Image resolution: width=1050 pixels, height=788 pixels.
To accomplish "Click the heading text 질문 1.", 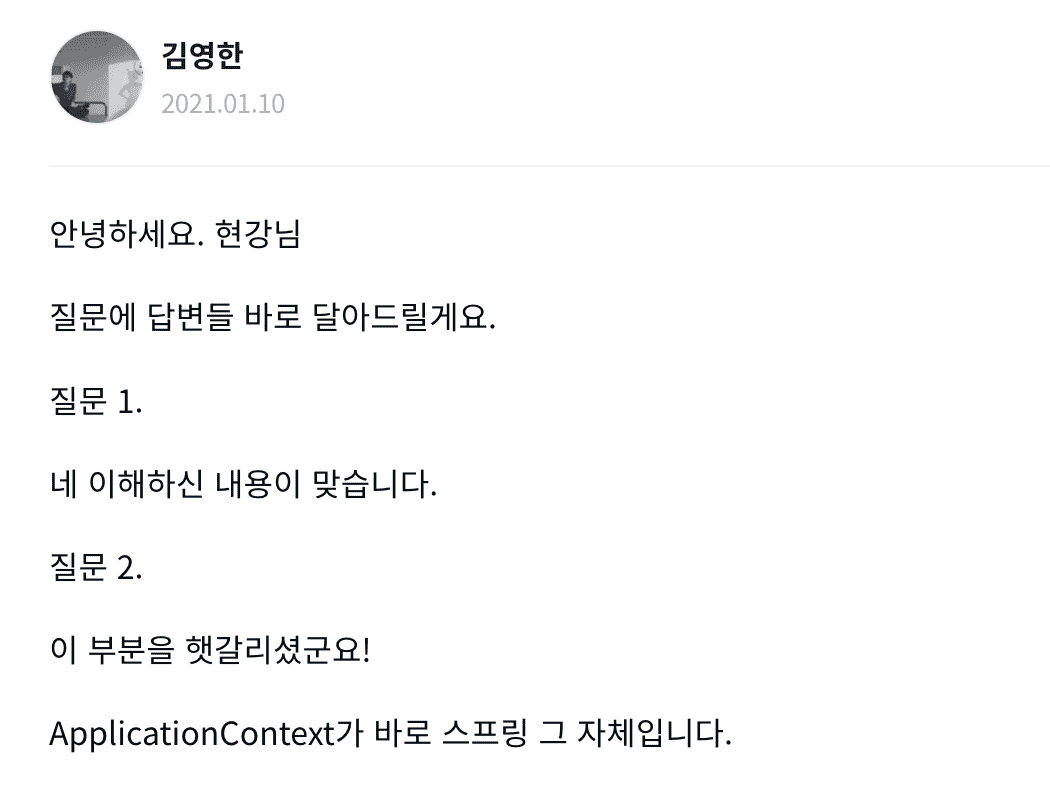I will pos(96,401).
